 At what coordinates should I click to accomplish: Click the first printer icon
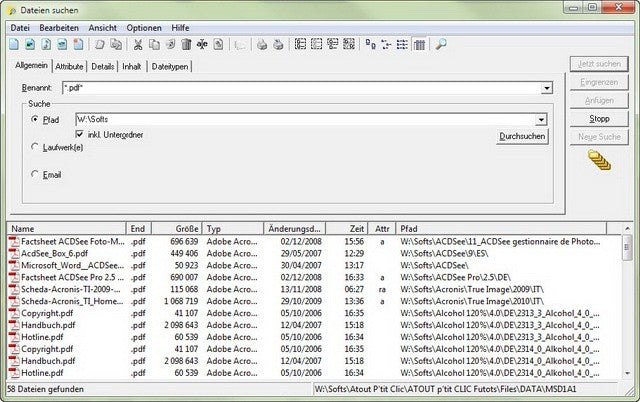pyautogui.click(x=262, y=44)
